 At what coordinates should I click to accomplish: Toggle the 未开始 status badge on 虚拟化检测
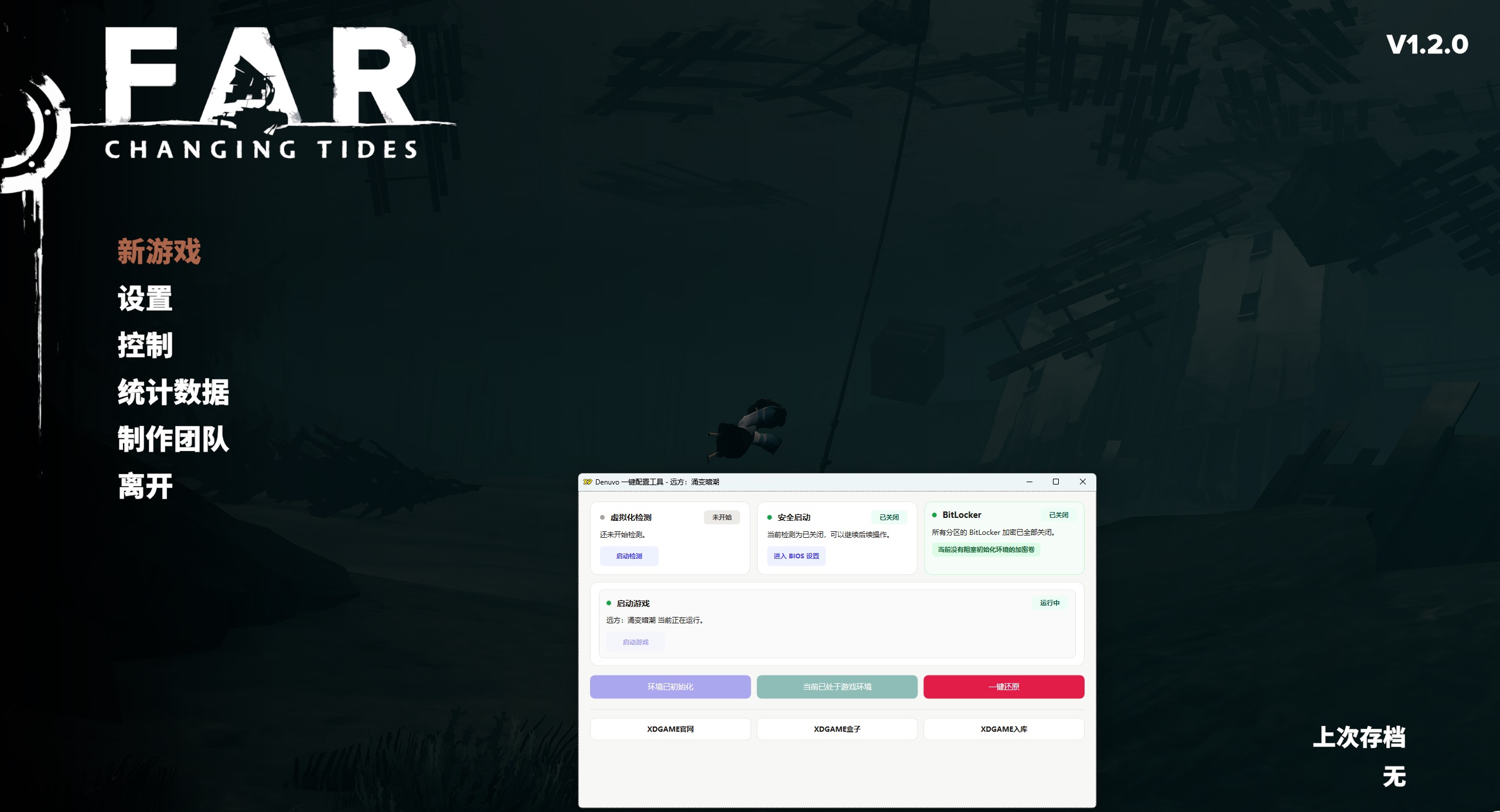[x=722, y=517]
